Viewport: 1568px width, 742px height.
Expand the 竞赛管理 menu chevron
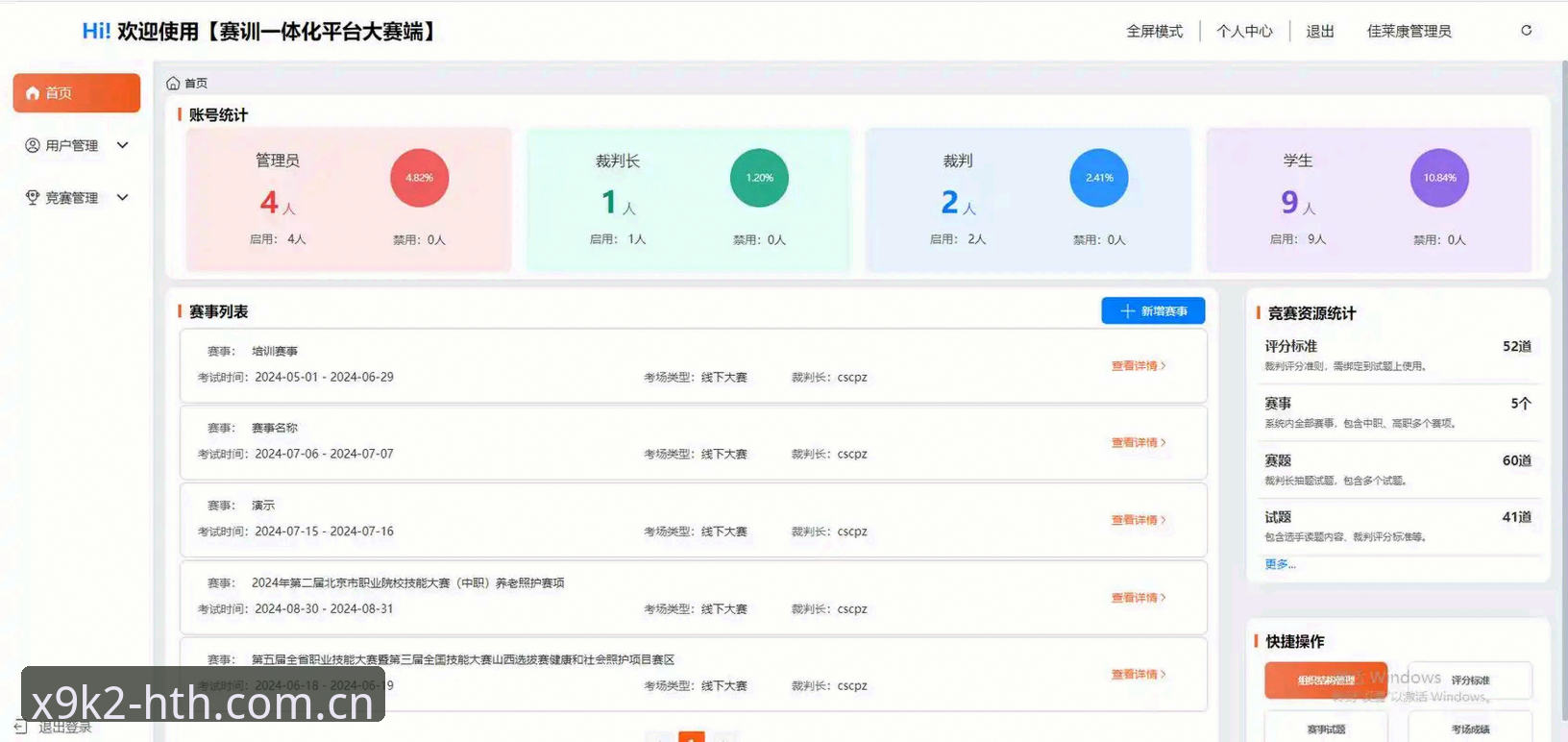pos(123,197)
